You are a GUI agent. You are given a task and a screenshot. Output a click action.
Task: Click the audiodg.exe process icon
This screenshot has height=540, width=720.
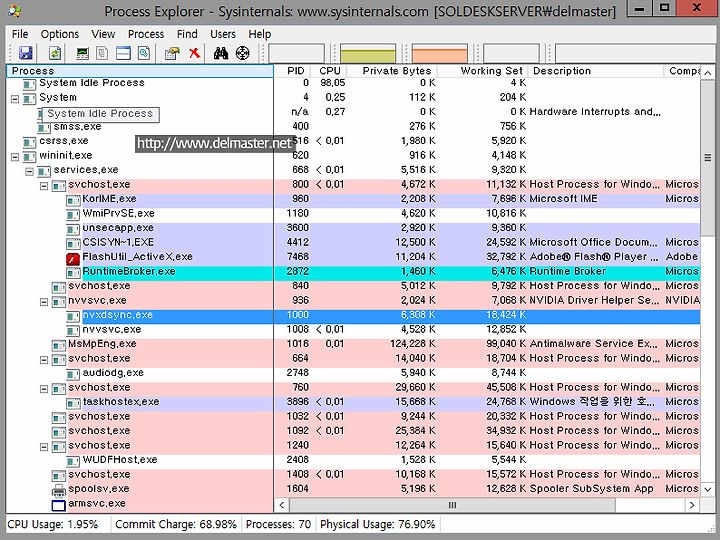pyautogui.click(x=73, y=374)
